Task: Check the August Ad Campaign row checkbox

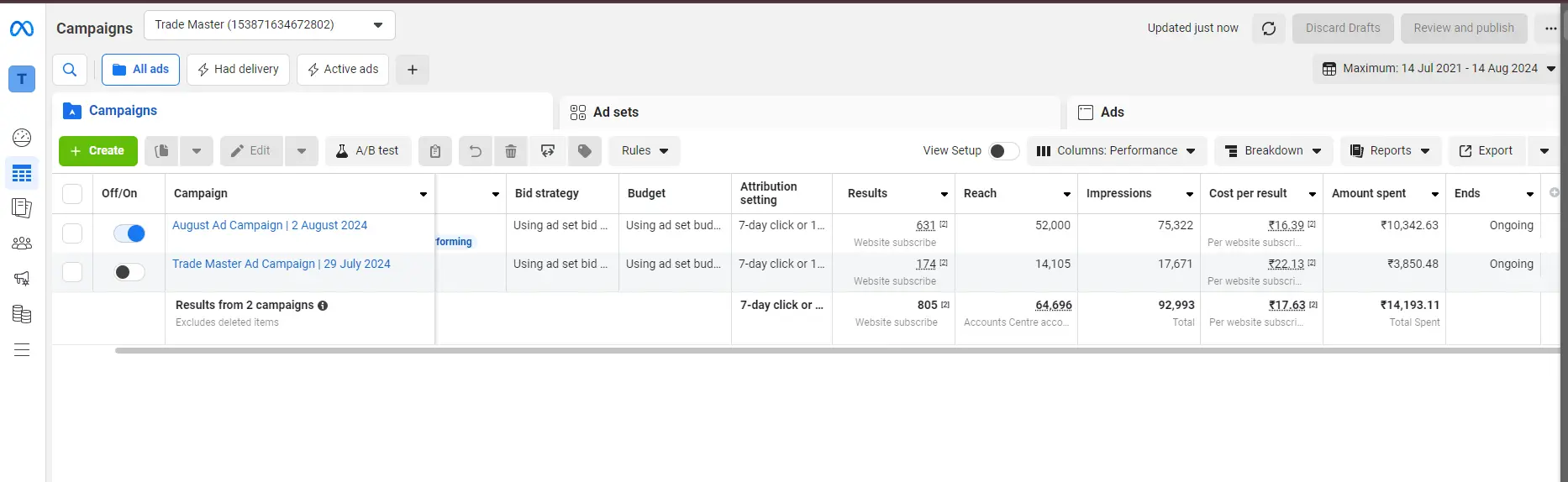Action: point(72,233)
